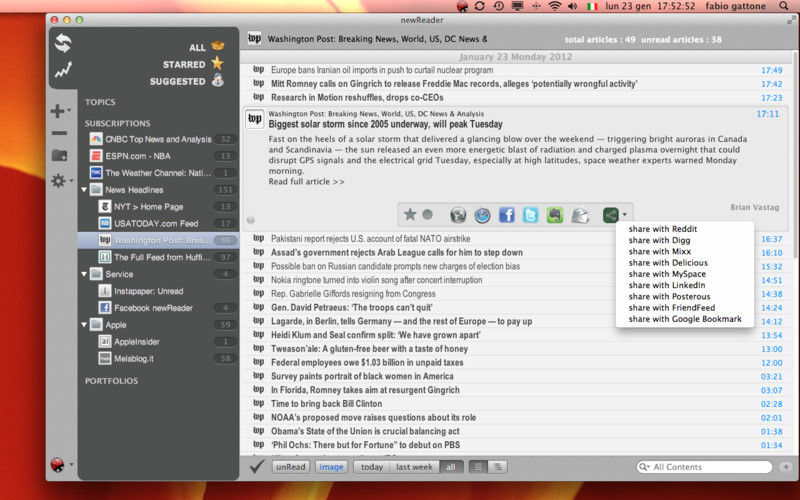
Task: Click plus button beside search field
Action: tap(786, 467)
